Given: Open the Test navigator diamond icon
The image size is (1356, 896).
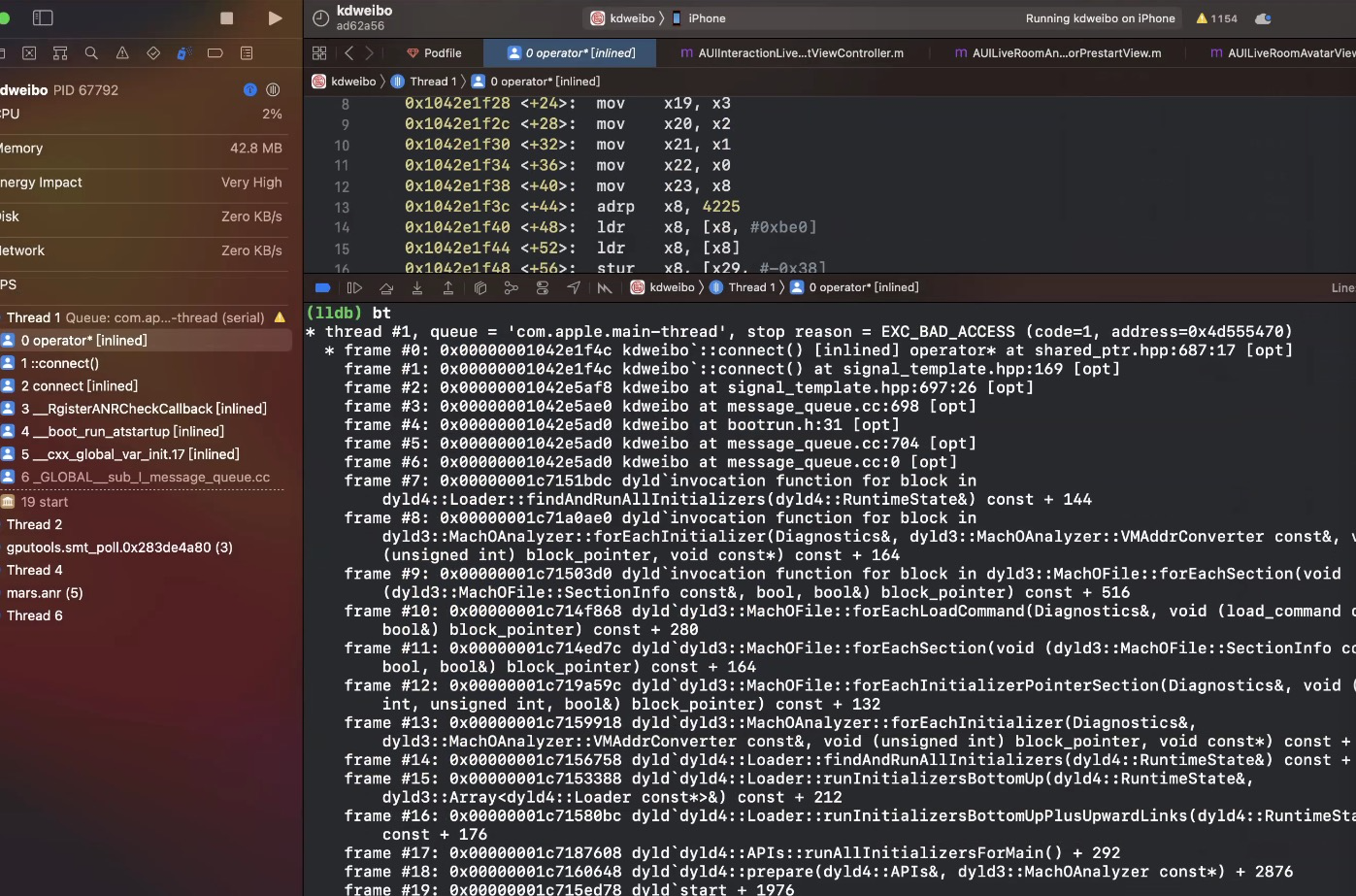Looking at the screenshot, I should click(x=153, y=53).
